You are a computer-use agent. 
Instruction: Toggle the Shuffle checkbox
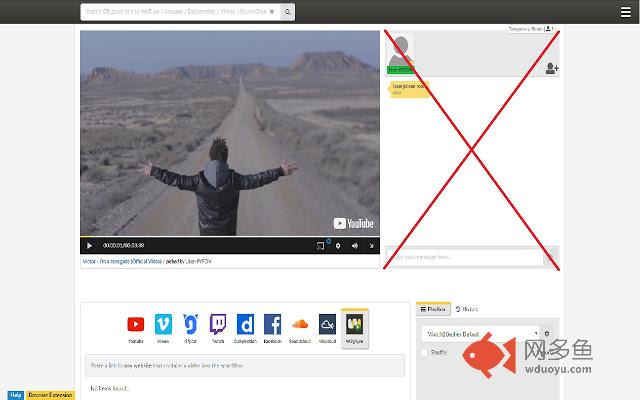click(x=425, y=352)
